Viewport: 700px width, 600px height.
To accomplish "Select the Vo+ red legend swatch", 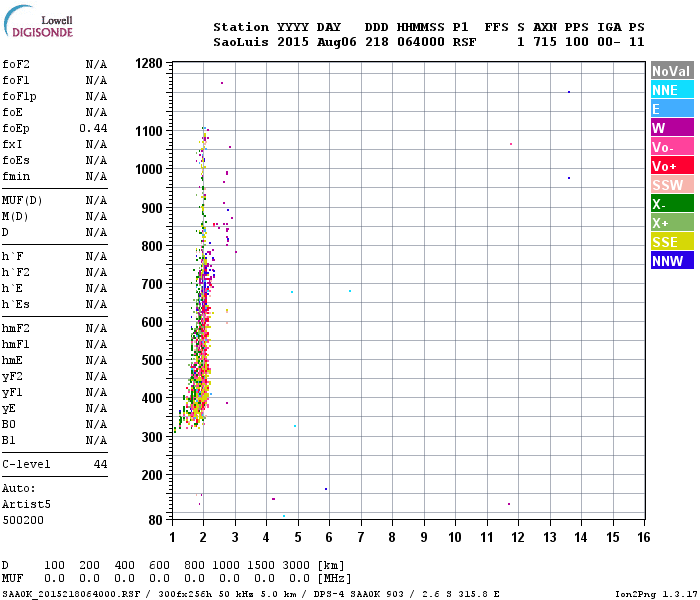I will point(672,166).
